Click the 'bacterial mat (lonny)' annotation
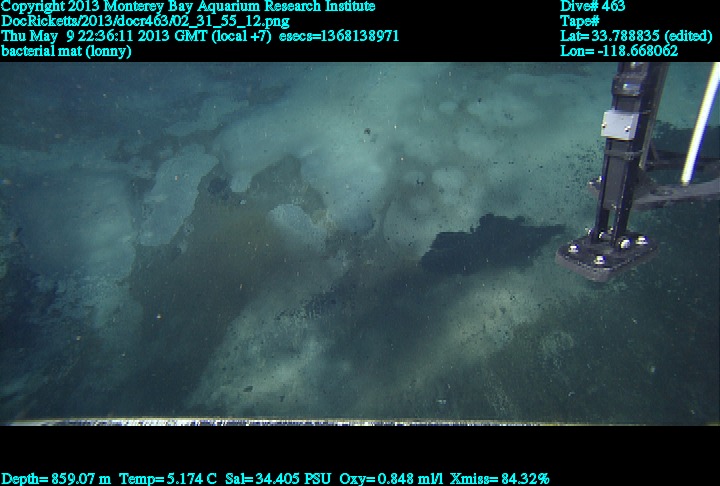720x486 pixels. tap(66, 51)
